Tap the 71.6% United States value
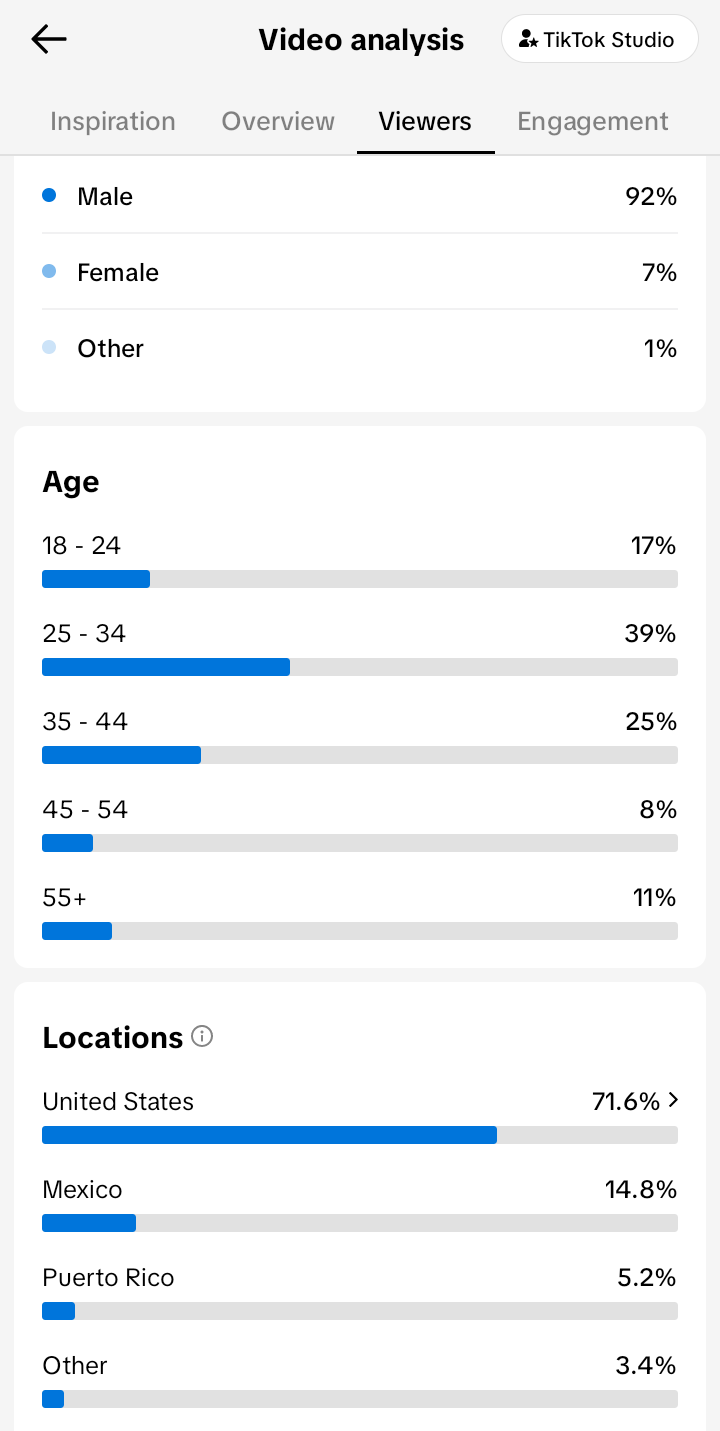This screenshot has height=1431, width=720. [626, 1102]
